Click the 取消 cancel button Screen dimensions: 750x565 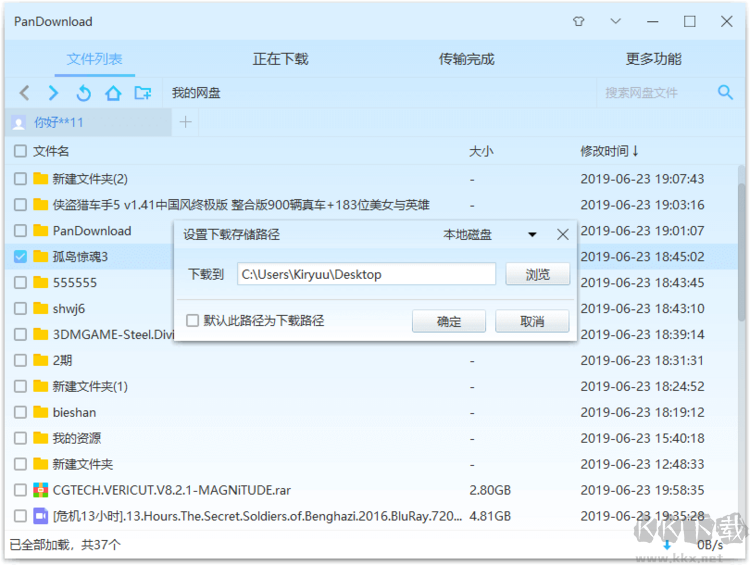pyautogui.click(x=532, y=321)
